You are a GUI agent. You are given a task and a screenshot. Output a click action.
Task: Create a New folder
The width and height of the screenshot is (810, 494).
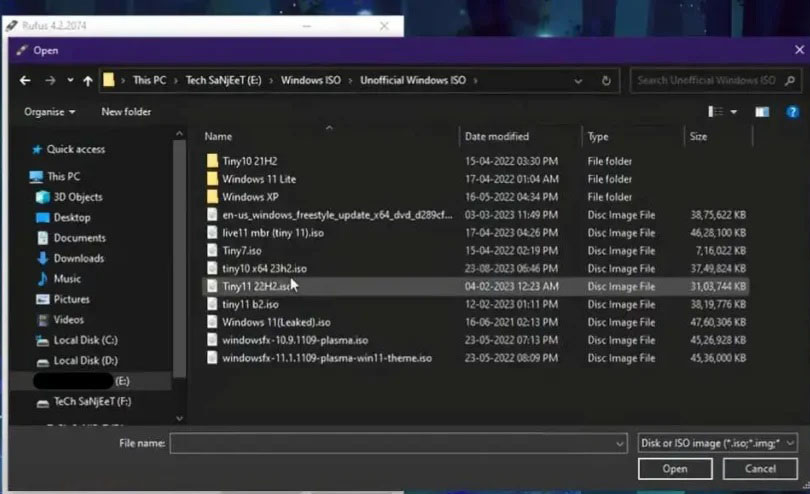[x=126, y=112]
